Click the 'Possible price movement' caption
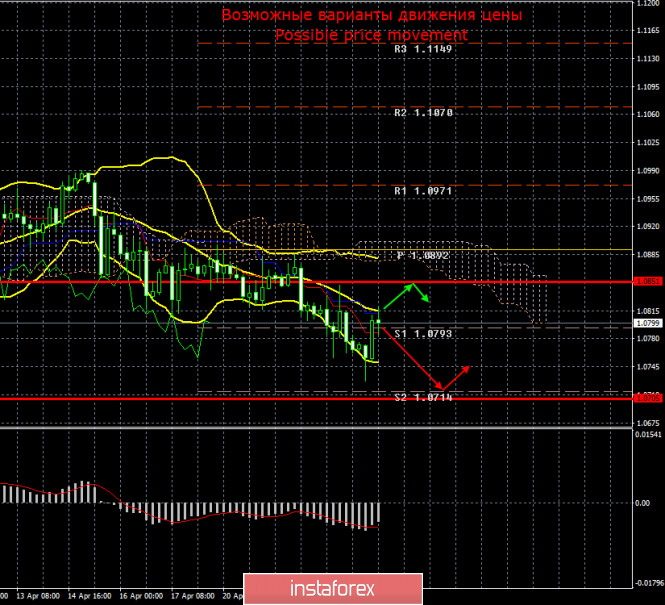Viewport: 665px width, 605px height. tap(372, 35)
